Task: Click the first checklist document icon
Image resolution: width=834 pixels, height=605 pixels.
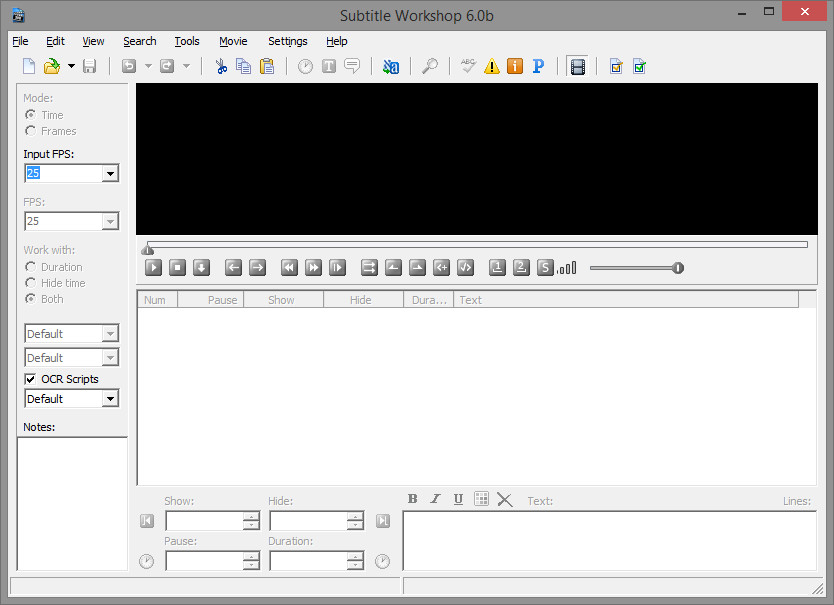Action: coord(616,67)
